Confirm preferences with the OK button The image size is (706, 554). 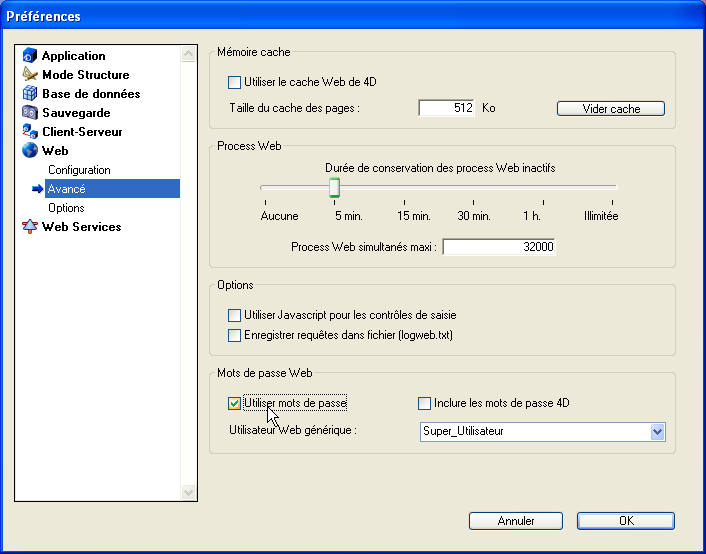(x=625, y=521)
